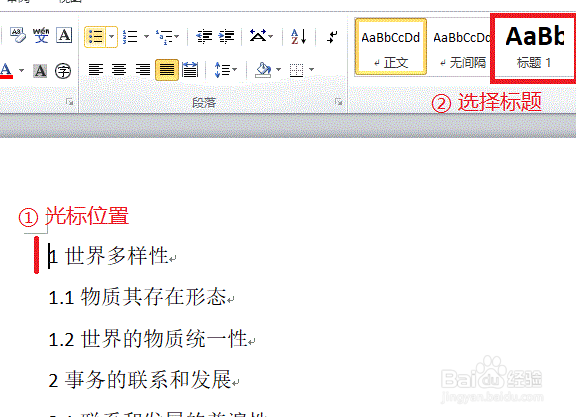Center the paragraph text
This screenshot has height=417, width=576.
119,69
